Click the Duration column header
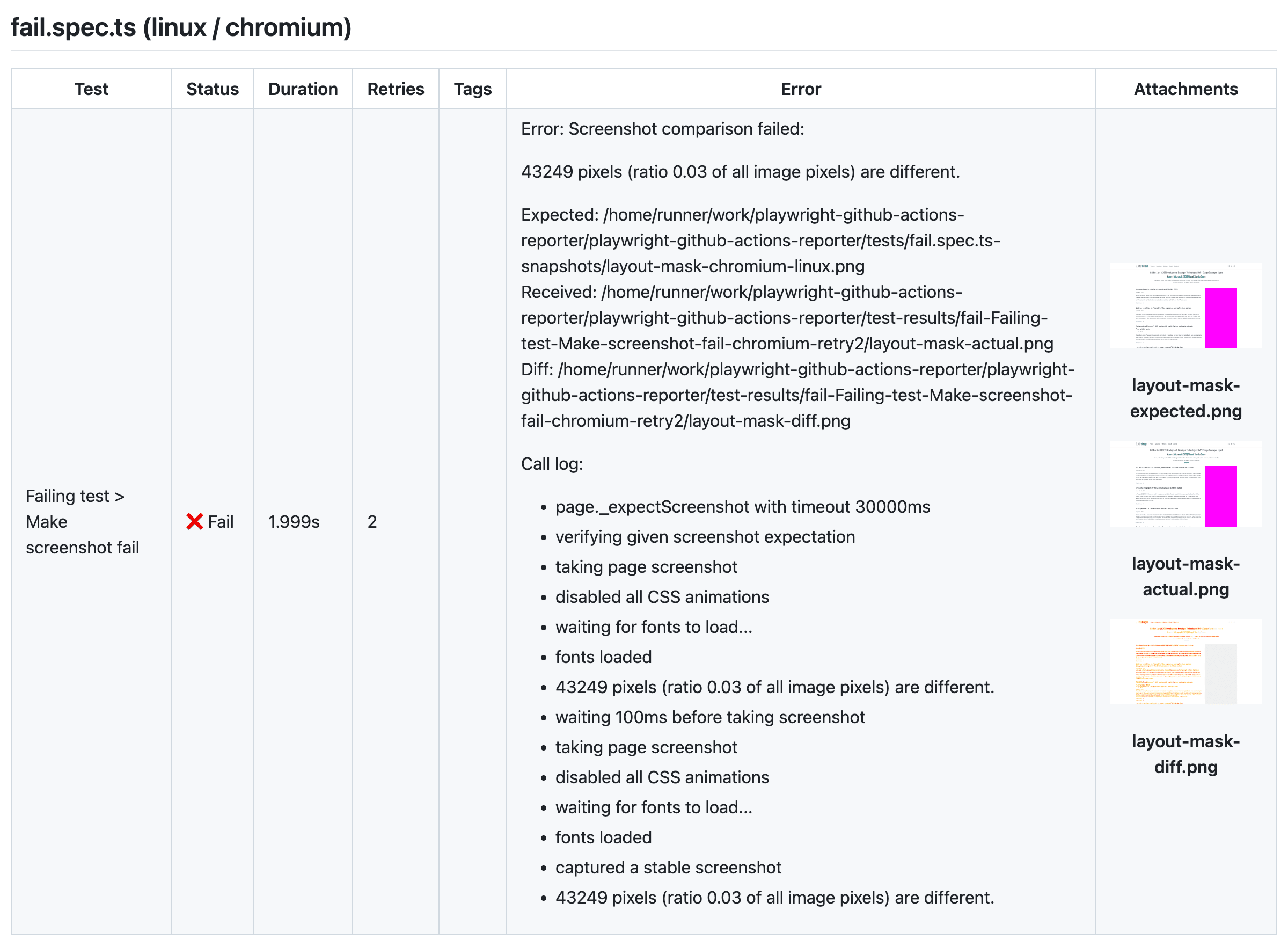 [x=303, y=89]
